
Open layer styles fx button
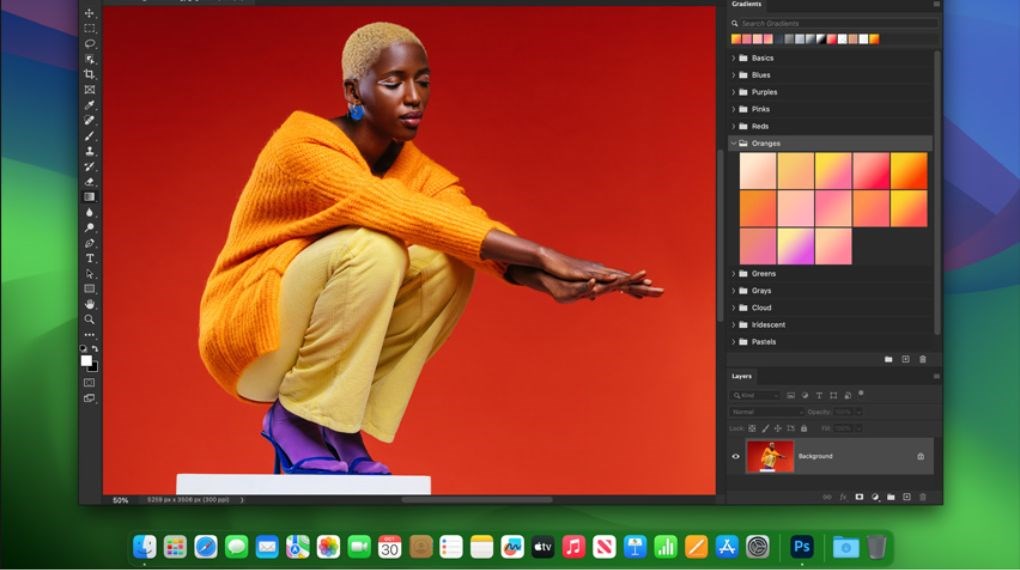[842, 496]
